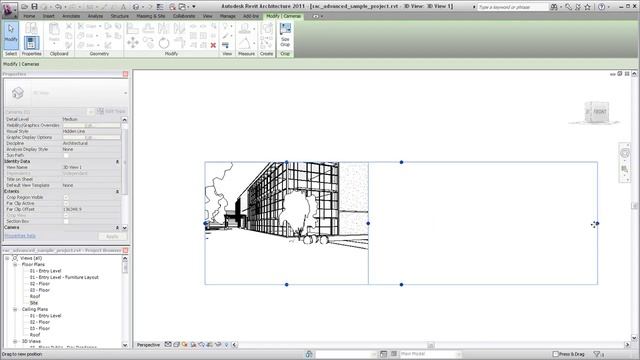Toggle the Sun Path checkbox
The height and width of the screenshot is (360, 640).
click(x=66, y=156)
